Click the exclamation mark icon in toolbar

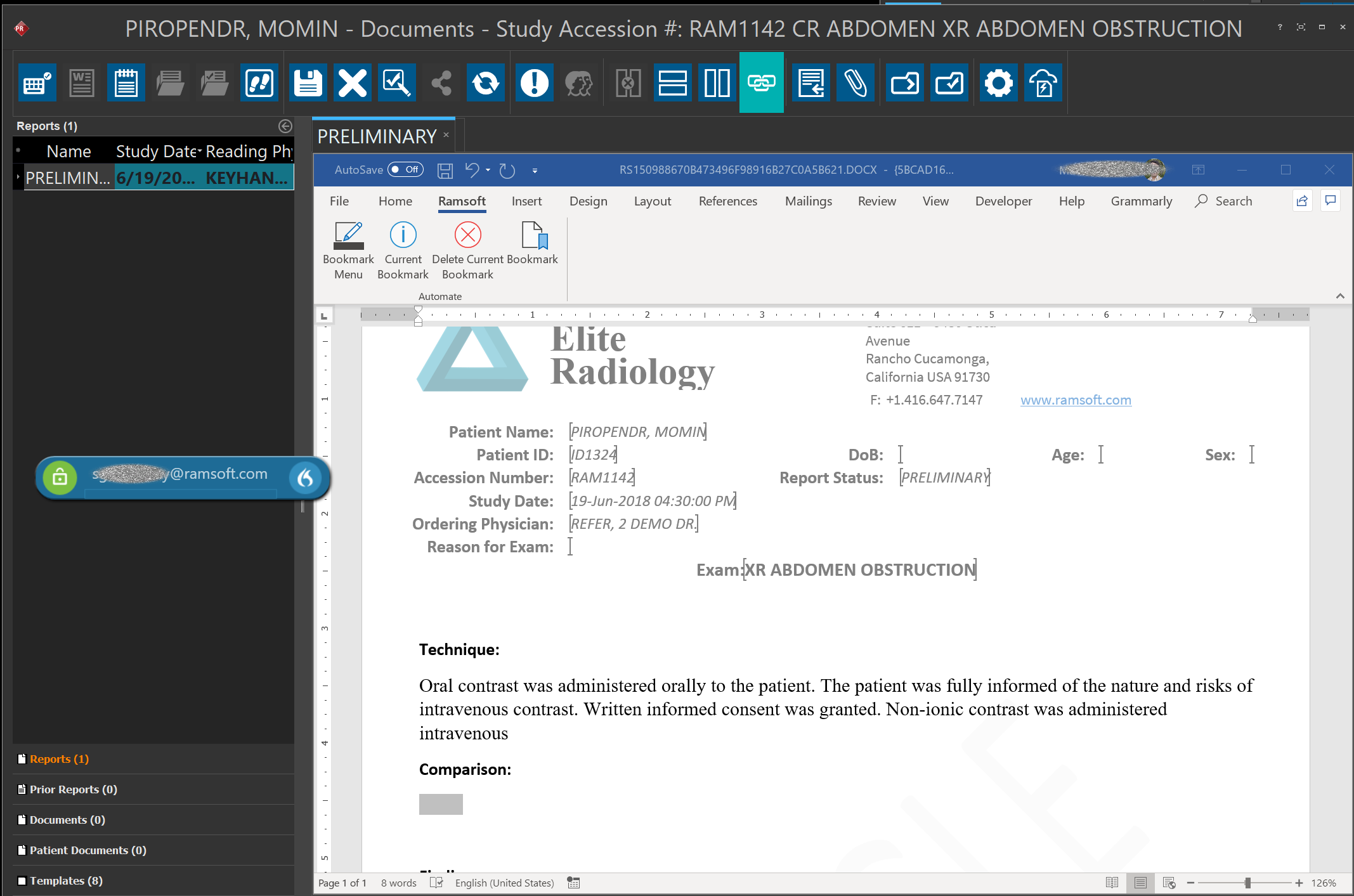coord(534,83)
